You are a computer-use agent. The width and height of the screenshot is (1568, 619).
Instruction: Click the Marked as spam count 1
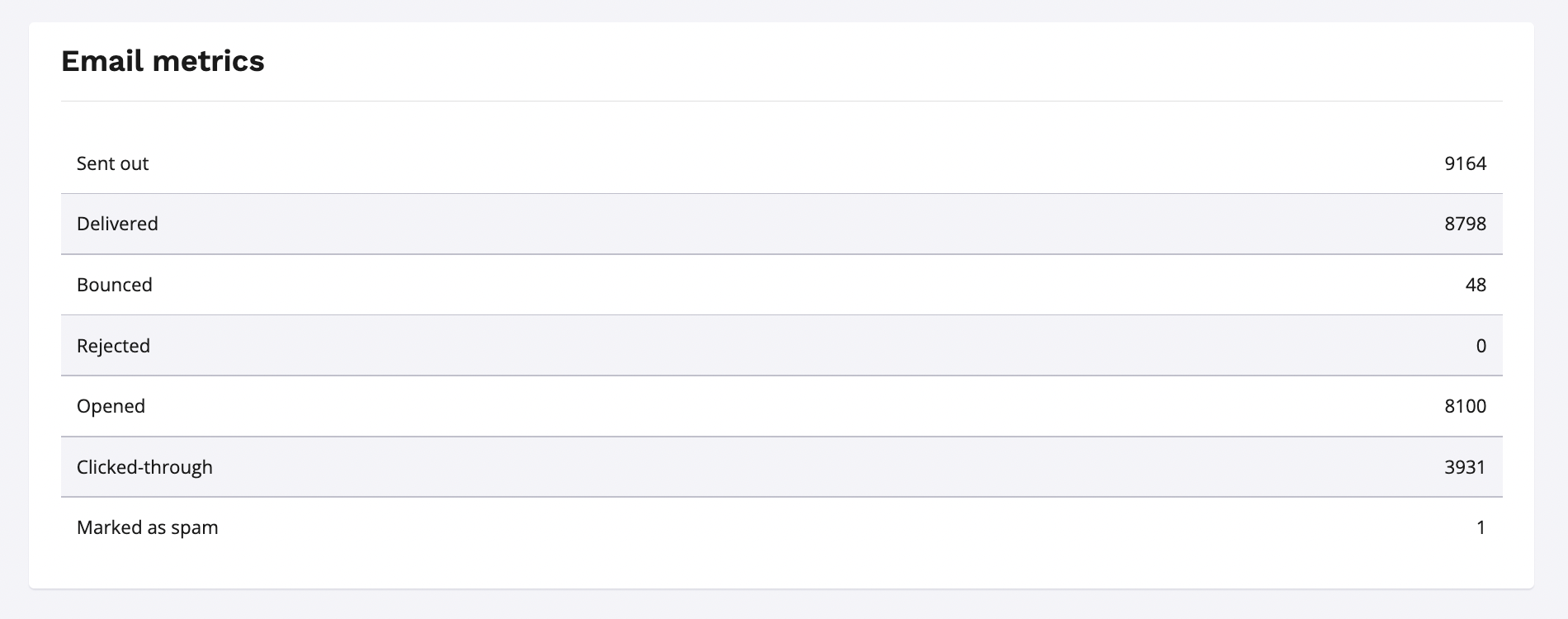pos(1481,527)
